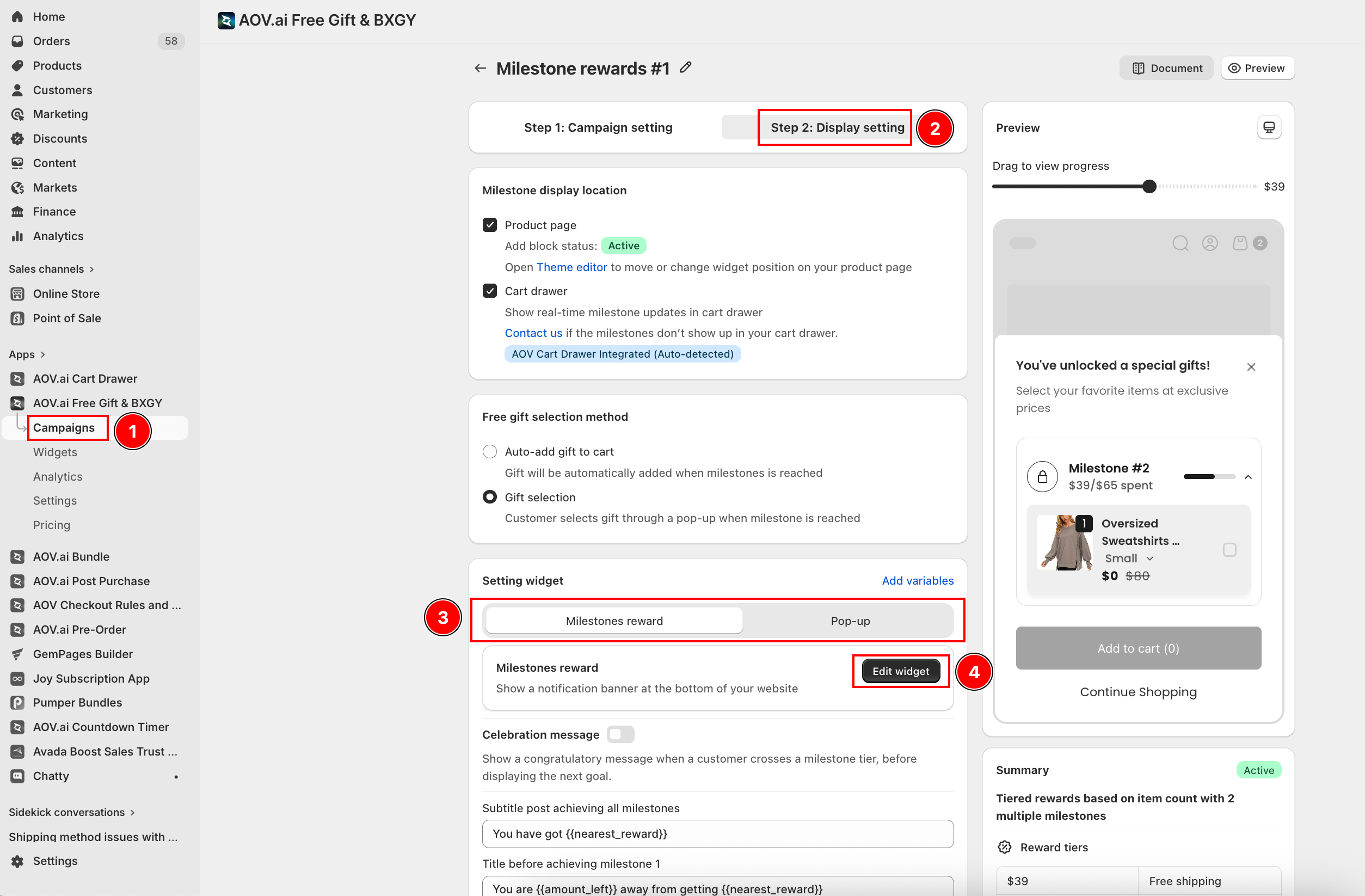
Task: Click the Analytics bar chart icon
Action: point(18,236)
